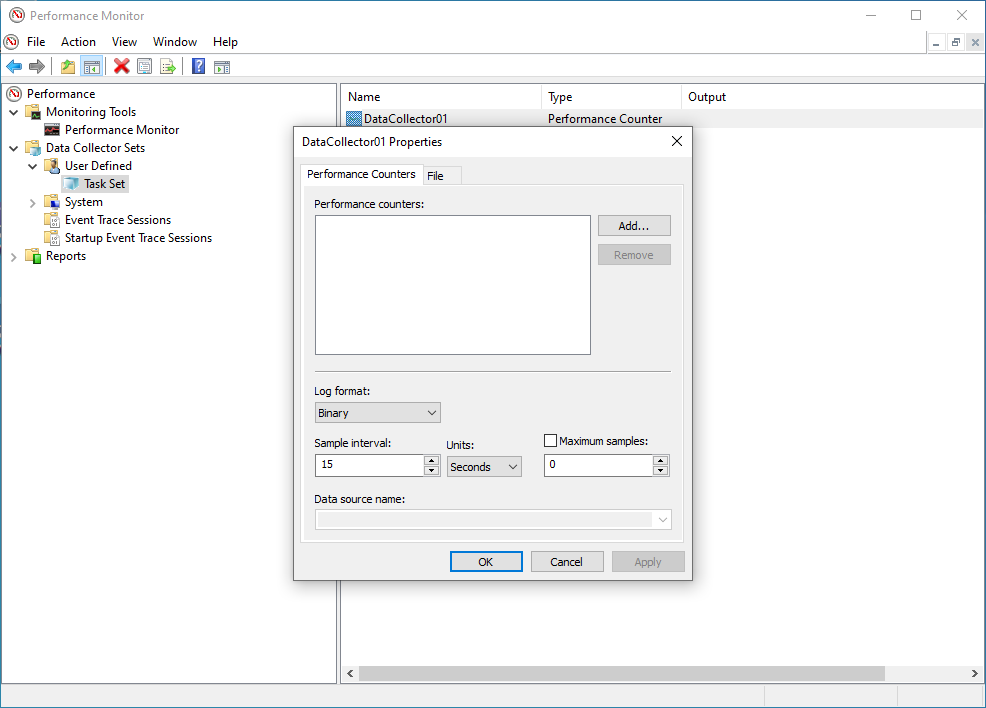Open the Properties toolbar icon
986x708 pixels.
(x=145, y=66)
